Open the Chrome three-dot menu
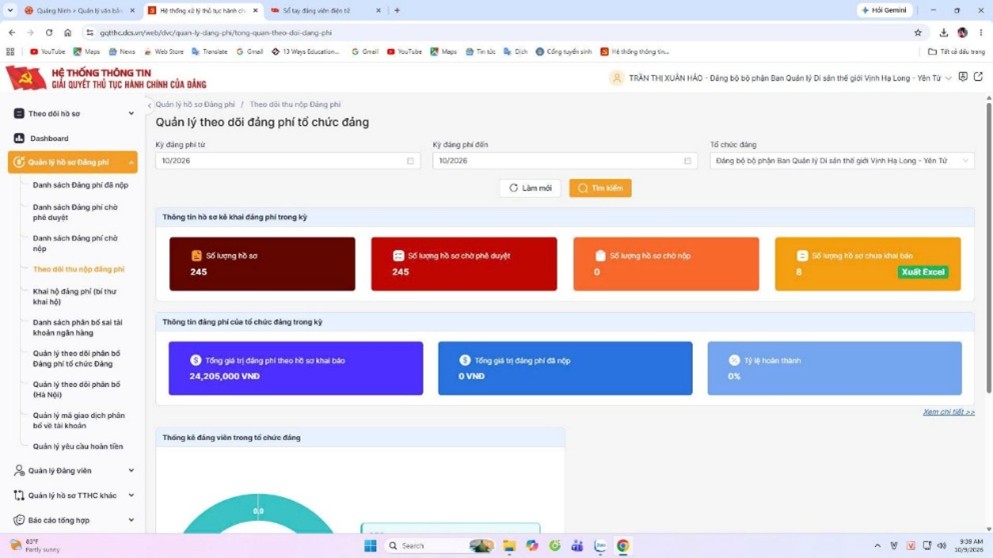Viewport: 993px width, 558px height. tap(981, 32)
